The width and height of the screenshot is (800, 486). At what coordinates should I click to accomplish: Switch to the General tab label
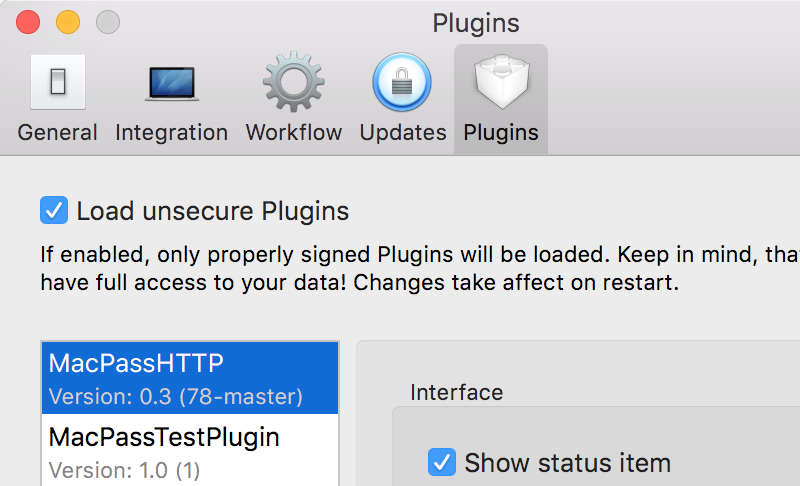57,133
